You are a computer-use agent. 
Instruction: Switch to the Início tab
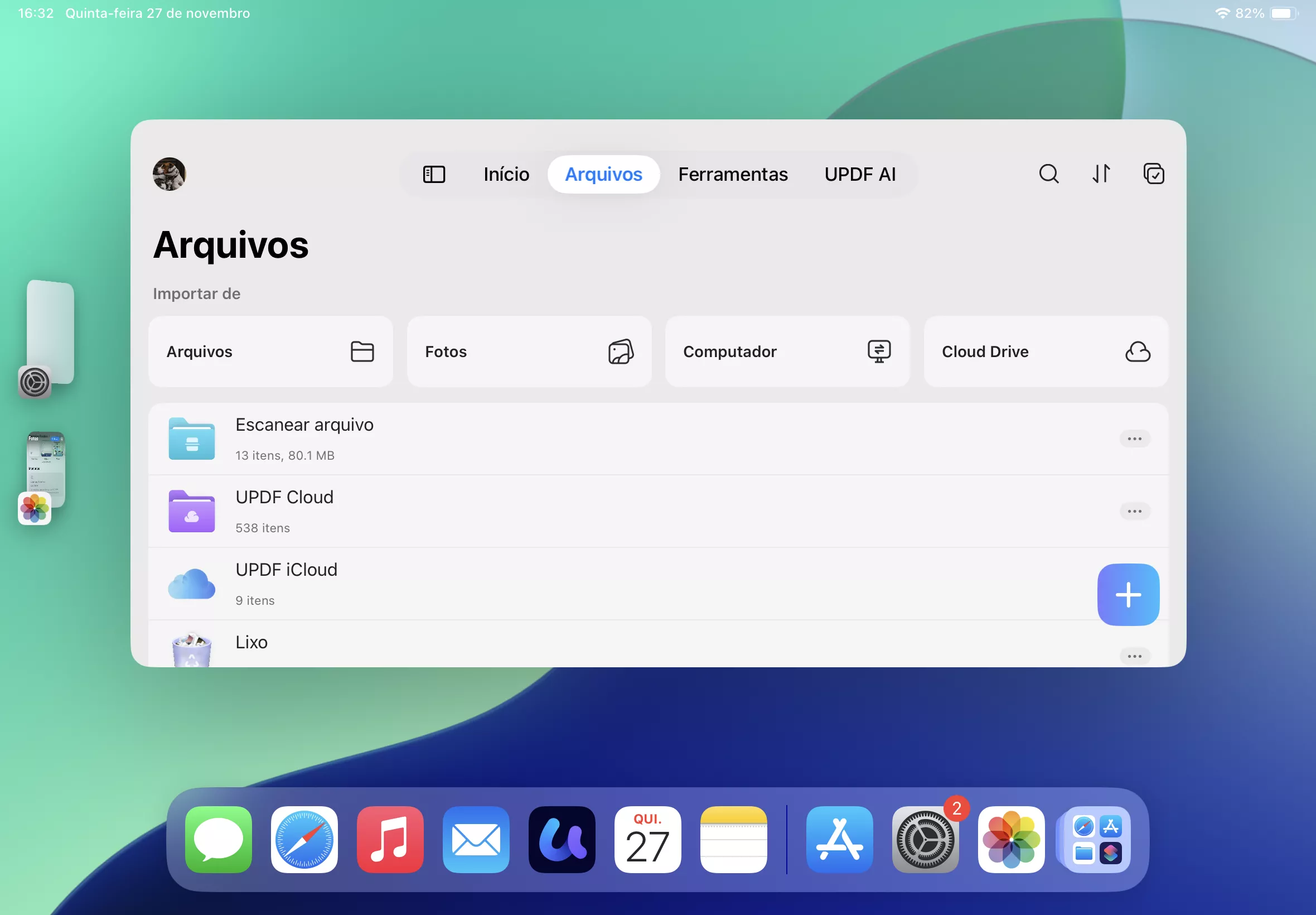(x=506, y=174)
